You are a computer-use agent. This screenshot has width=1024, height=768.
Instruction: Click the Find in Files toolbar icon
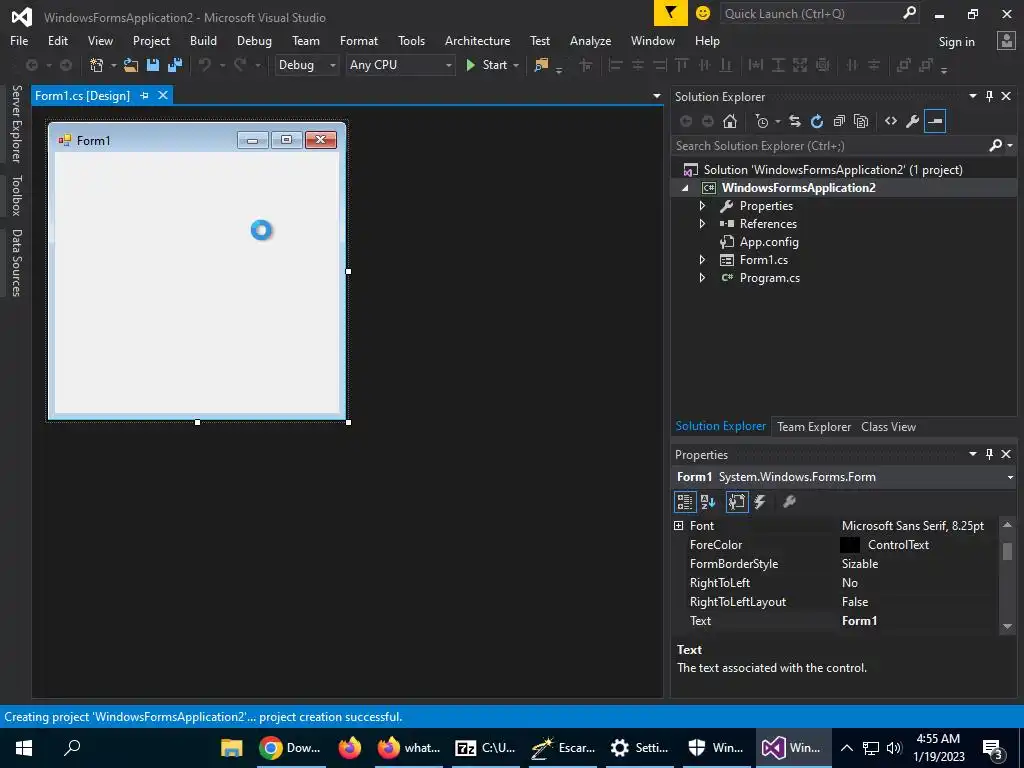[541, 65]
